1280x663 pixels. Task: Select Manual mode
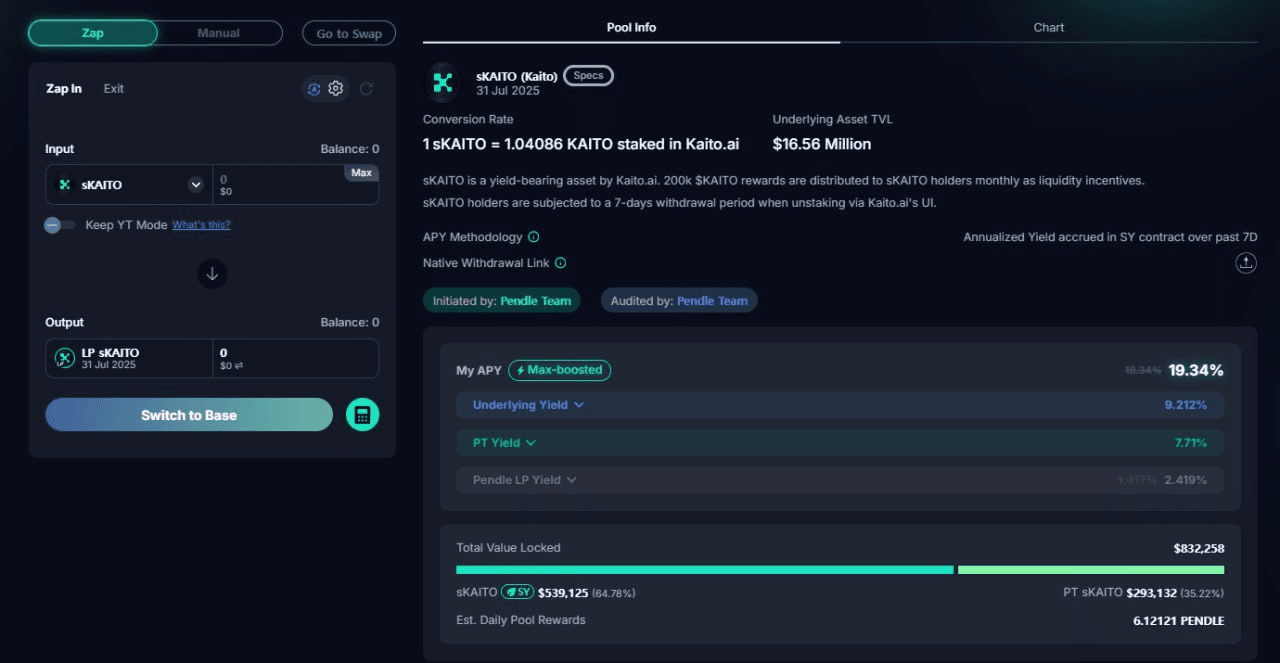tap(219, 33)
